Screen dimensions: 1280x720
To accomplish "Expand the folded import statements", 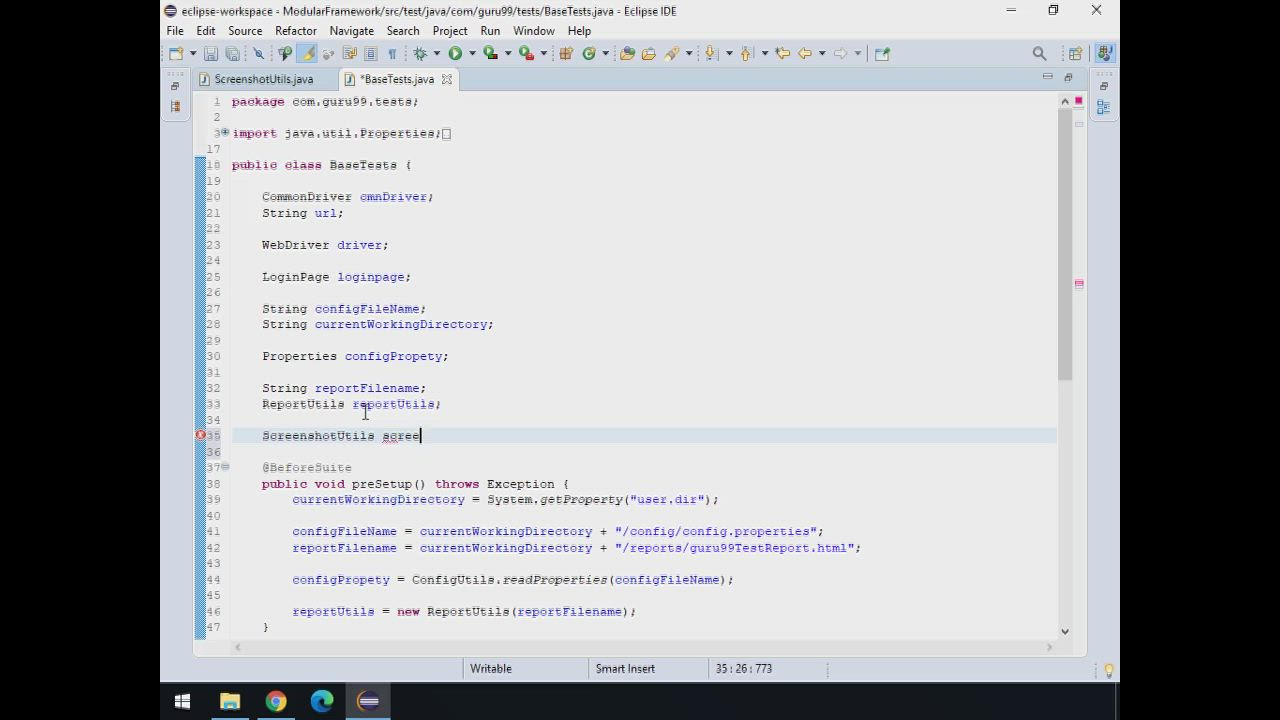I will click(x=225, y=133).
